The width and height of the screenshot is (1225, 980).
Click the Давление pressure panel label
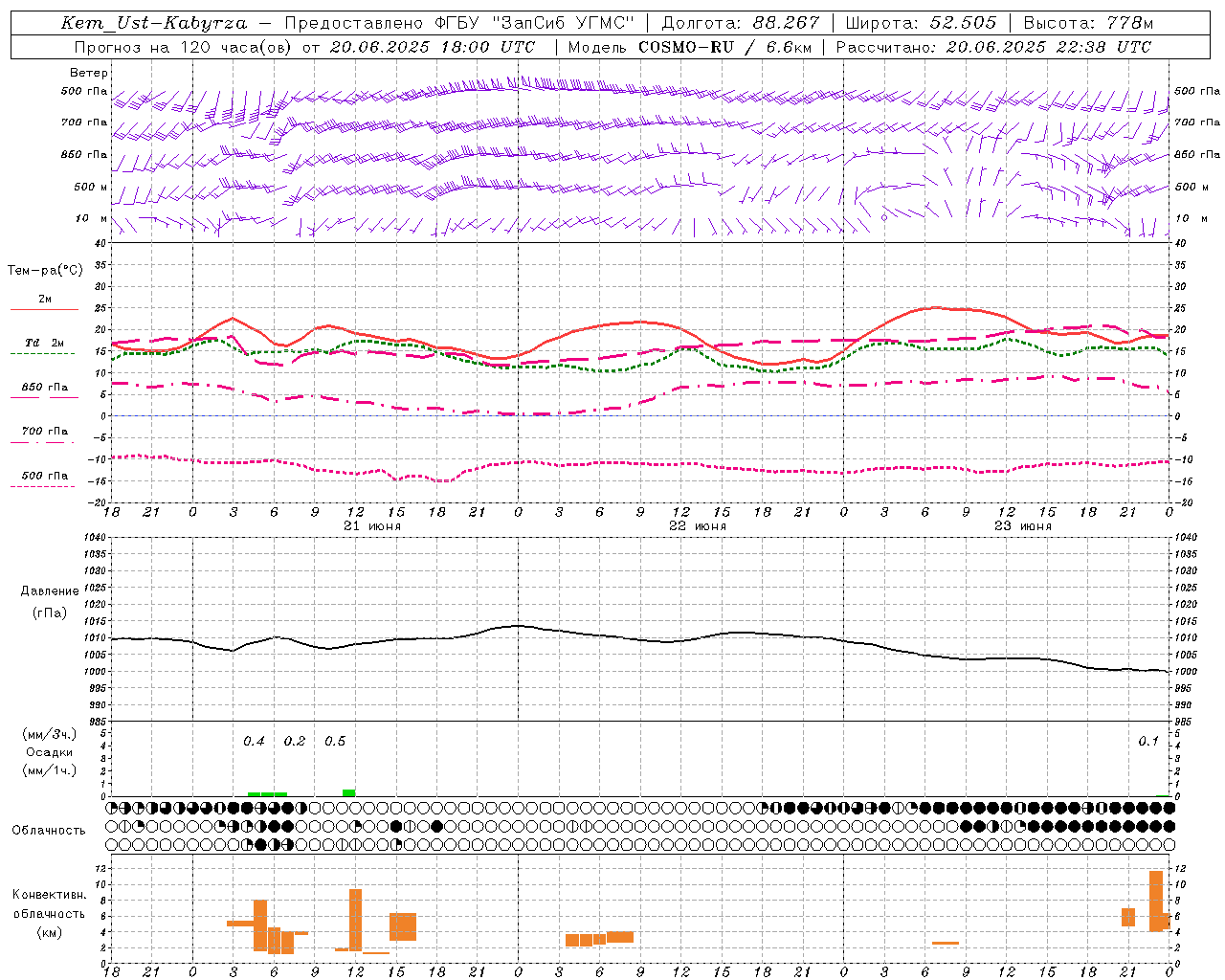point(49,591)
